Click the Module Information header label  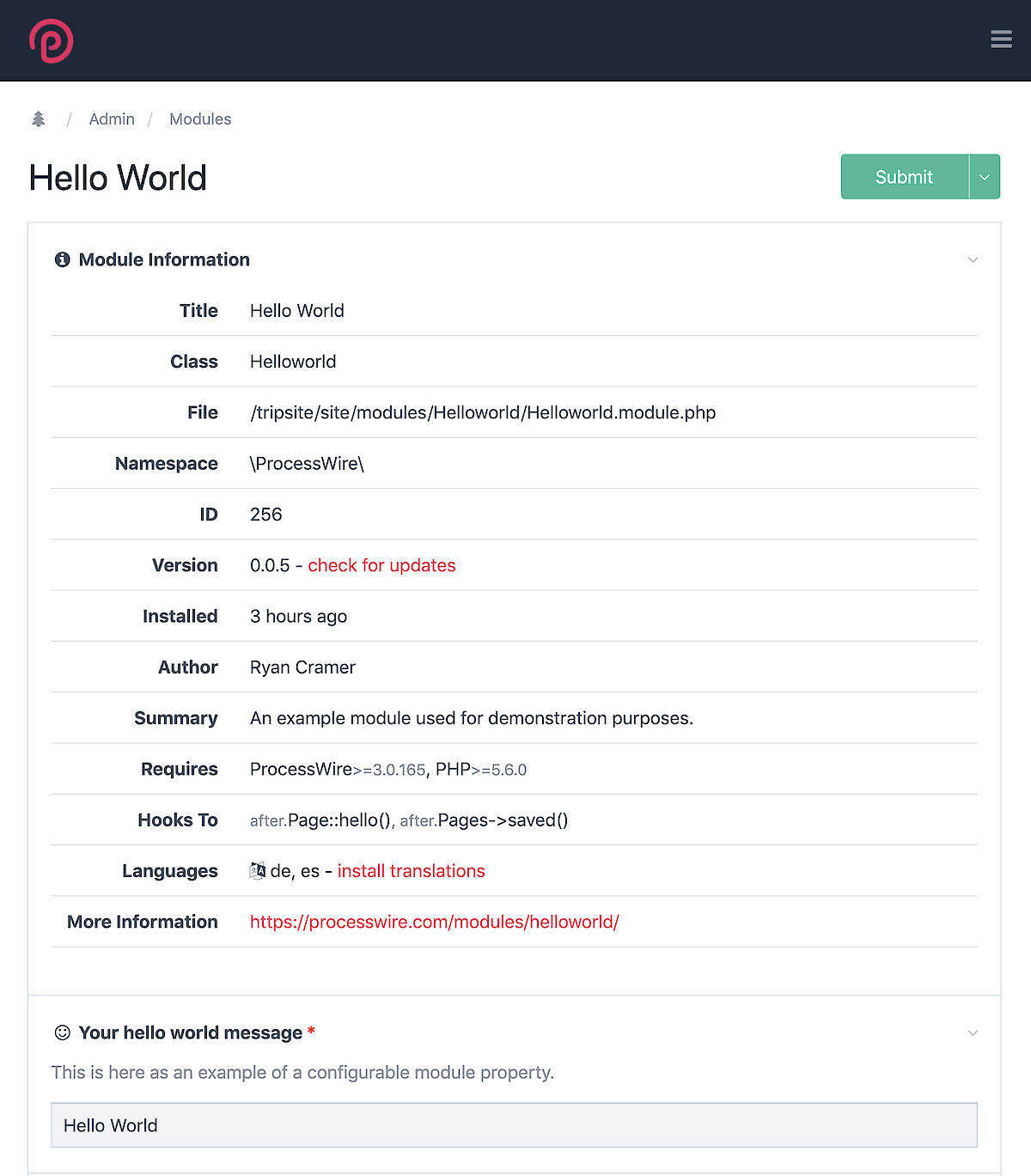(x=164, y=259)
